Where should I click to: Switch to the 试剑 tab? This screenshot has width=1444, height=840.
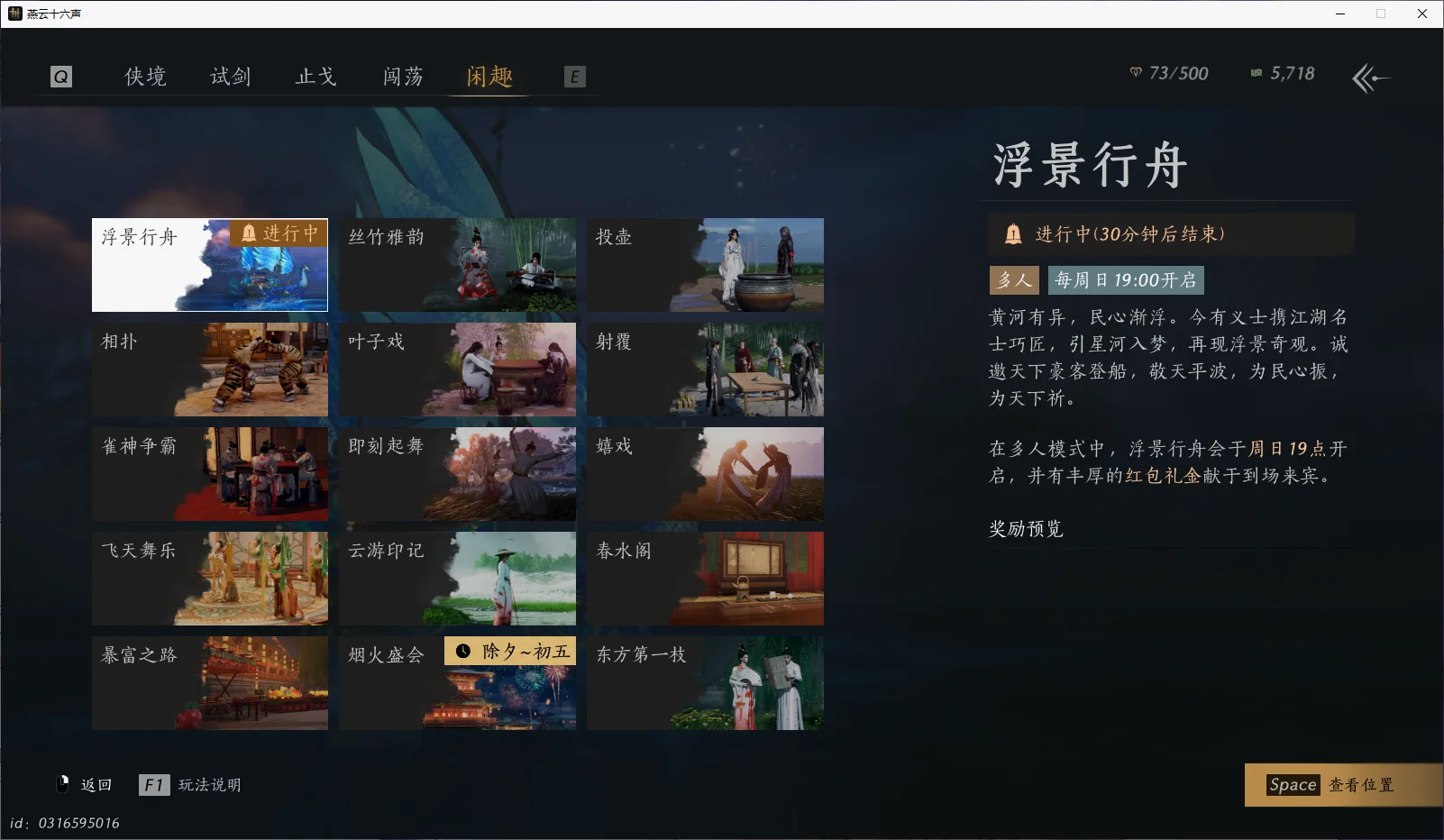(x=231, y=77)
